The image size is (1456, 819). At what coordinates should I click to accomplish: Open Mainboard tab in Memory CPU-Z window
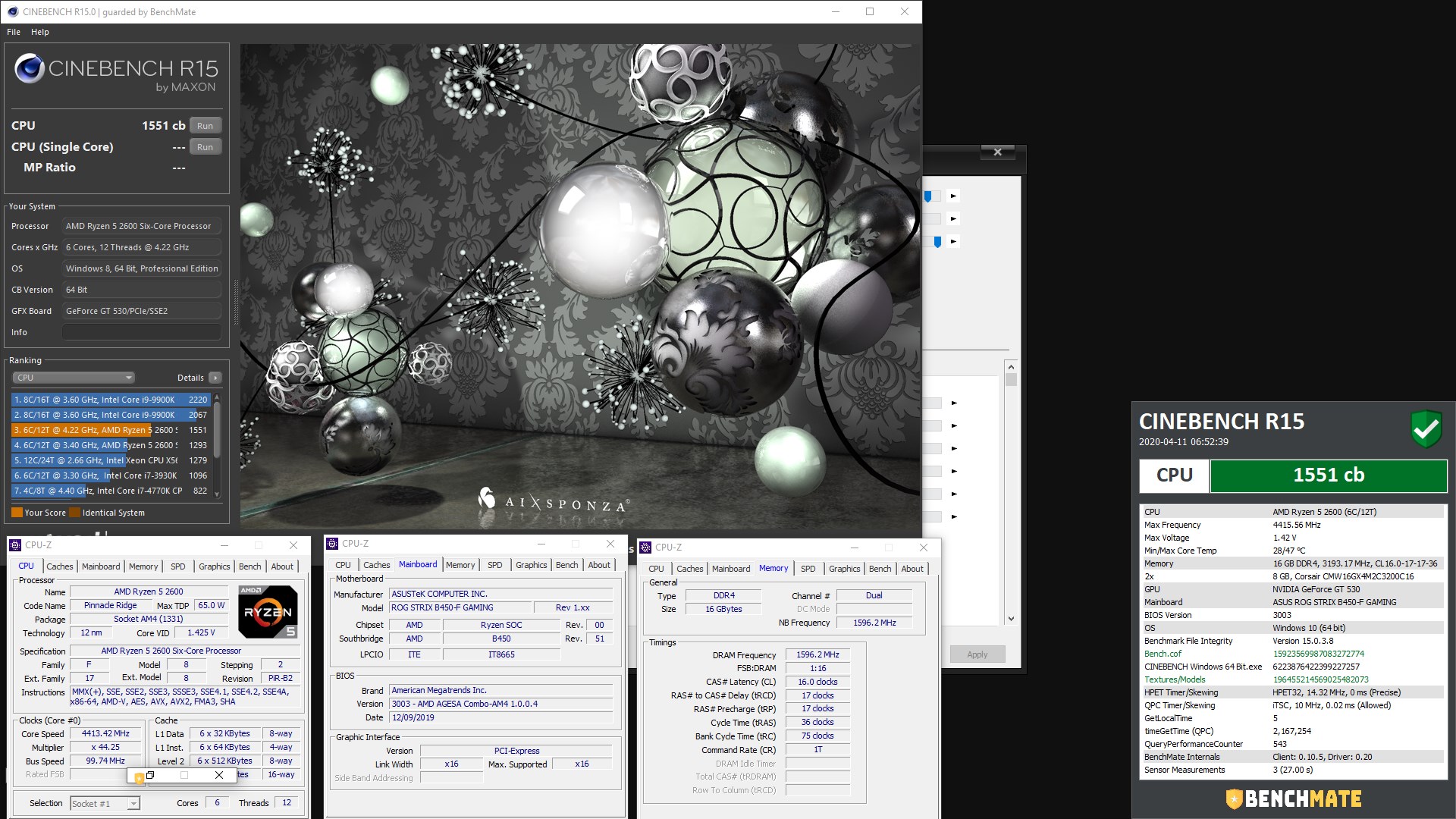[731, 569]
